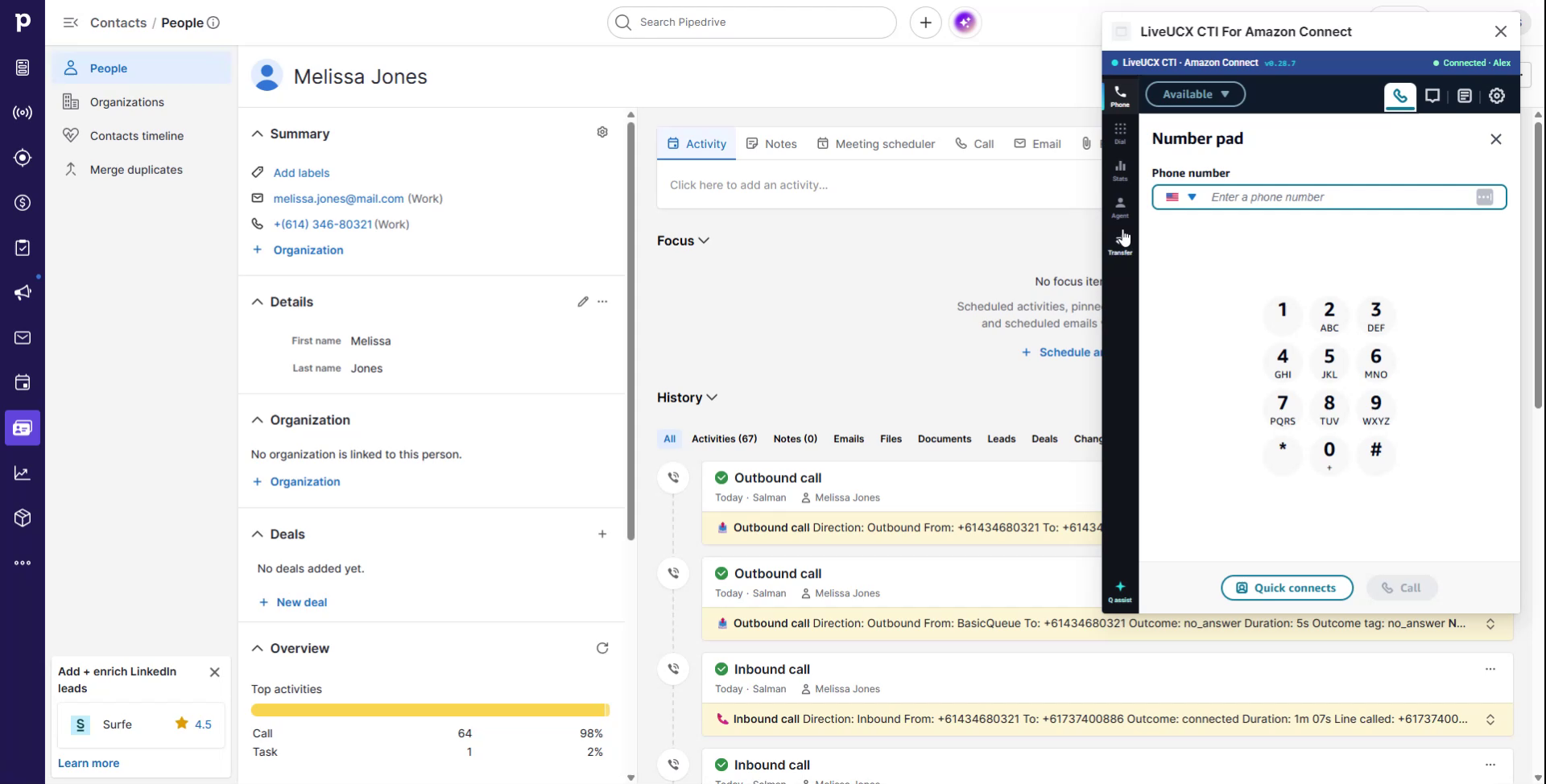Collapse the Overview section
The image size is (1546, 784).
coord(258,649)
